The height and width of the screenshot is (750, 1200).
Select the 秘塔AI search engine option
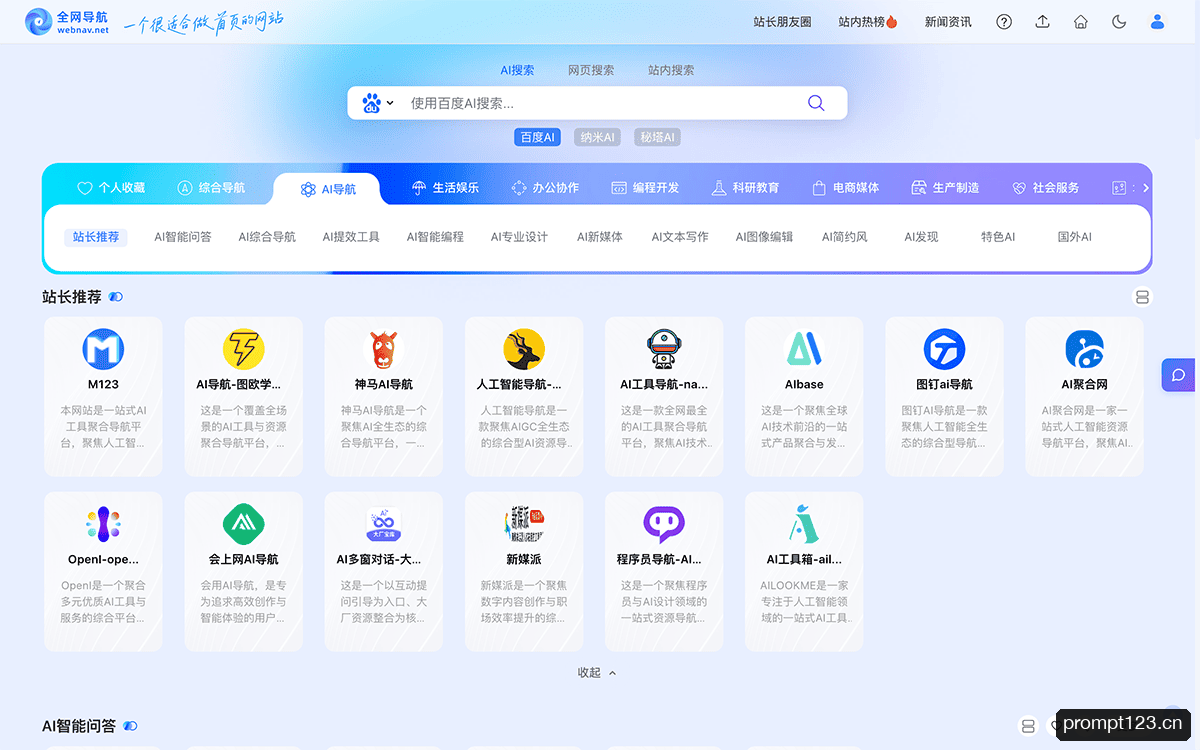(x=657, y=137)
